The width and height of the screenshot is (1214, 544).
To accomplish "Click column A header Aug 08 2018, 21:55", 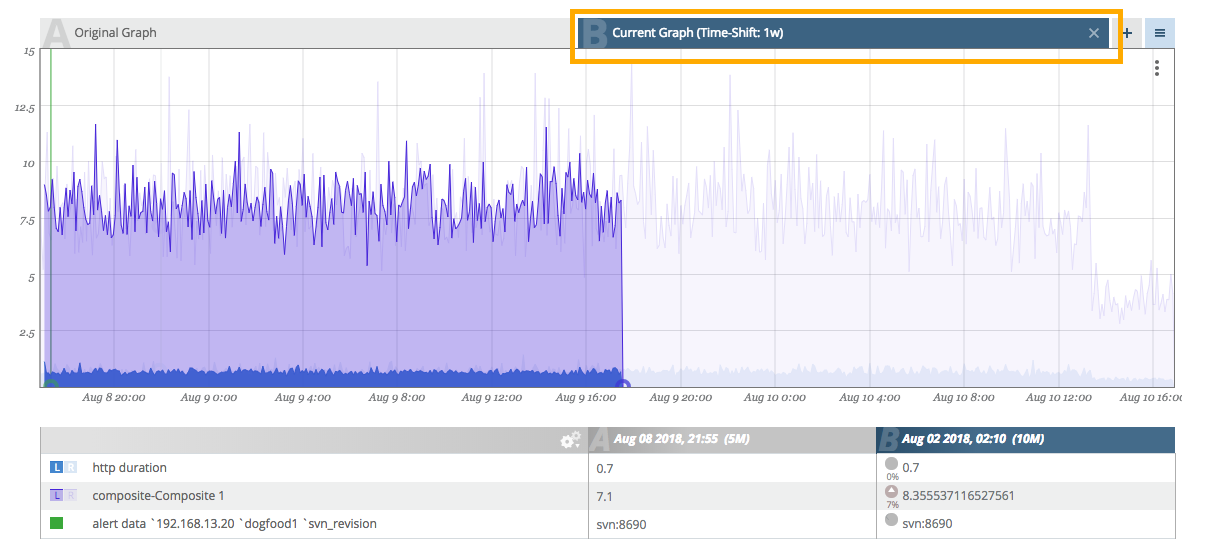I will point(732,439).
